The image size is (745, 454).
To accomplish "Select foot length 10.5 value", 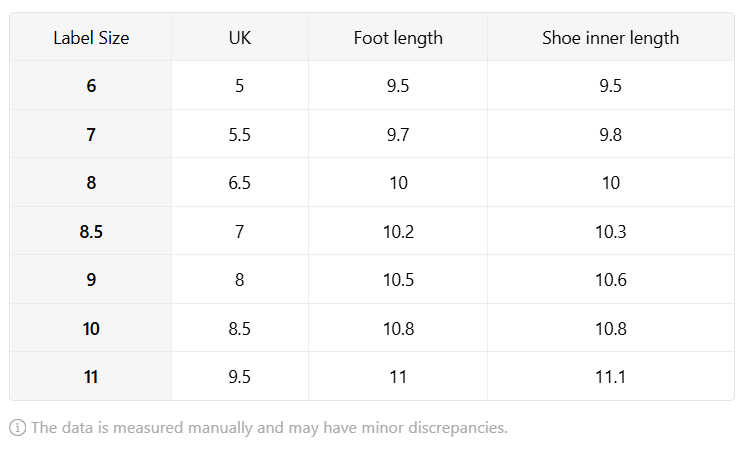I will [398, 280].
